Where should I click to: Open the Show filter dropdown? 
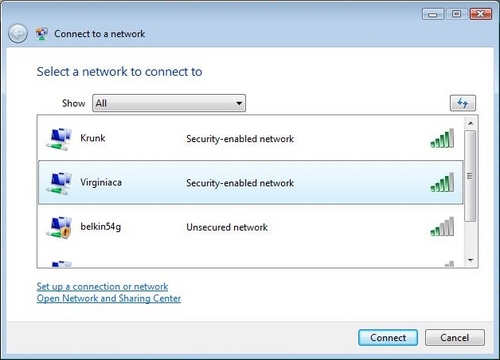click(x=169, y=103)
